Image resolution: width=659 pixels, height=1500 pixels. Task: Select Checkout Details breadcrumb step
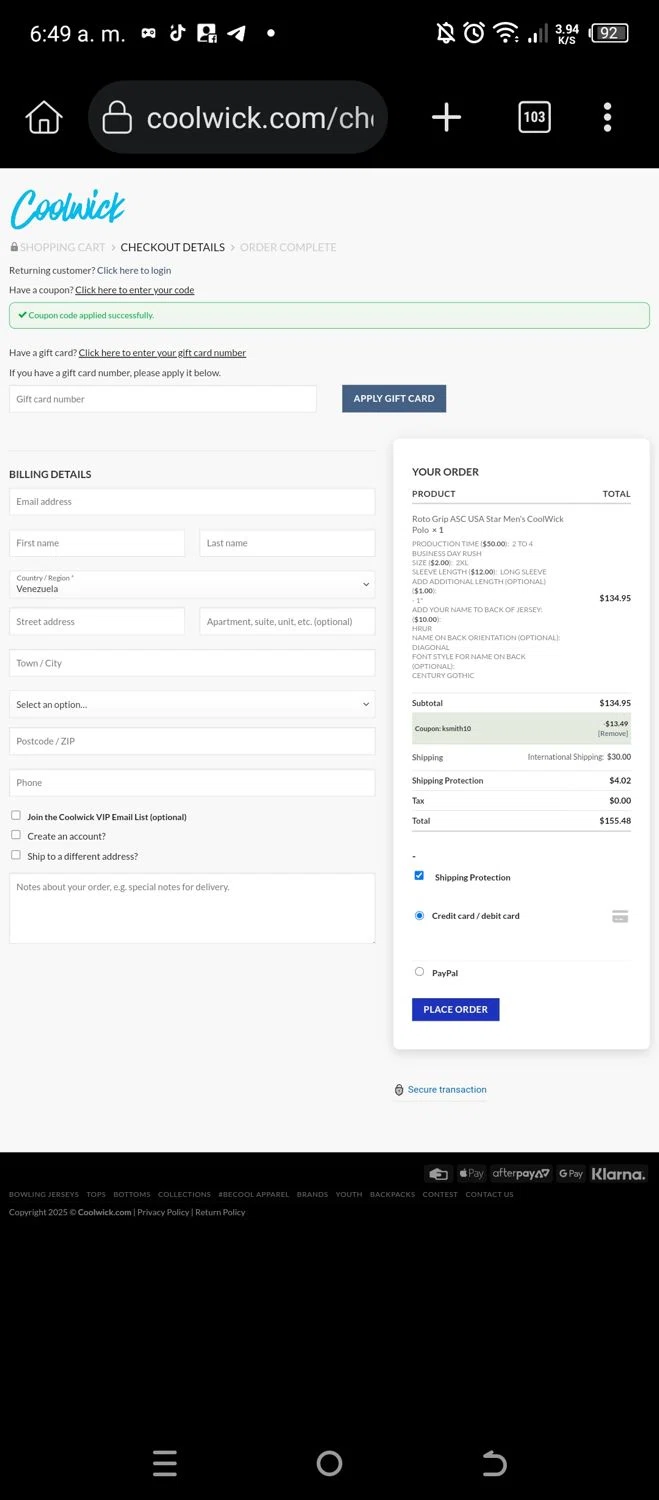coord(173,247)
